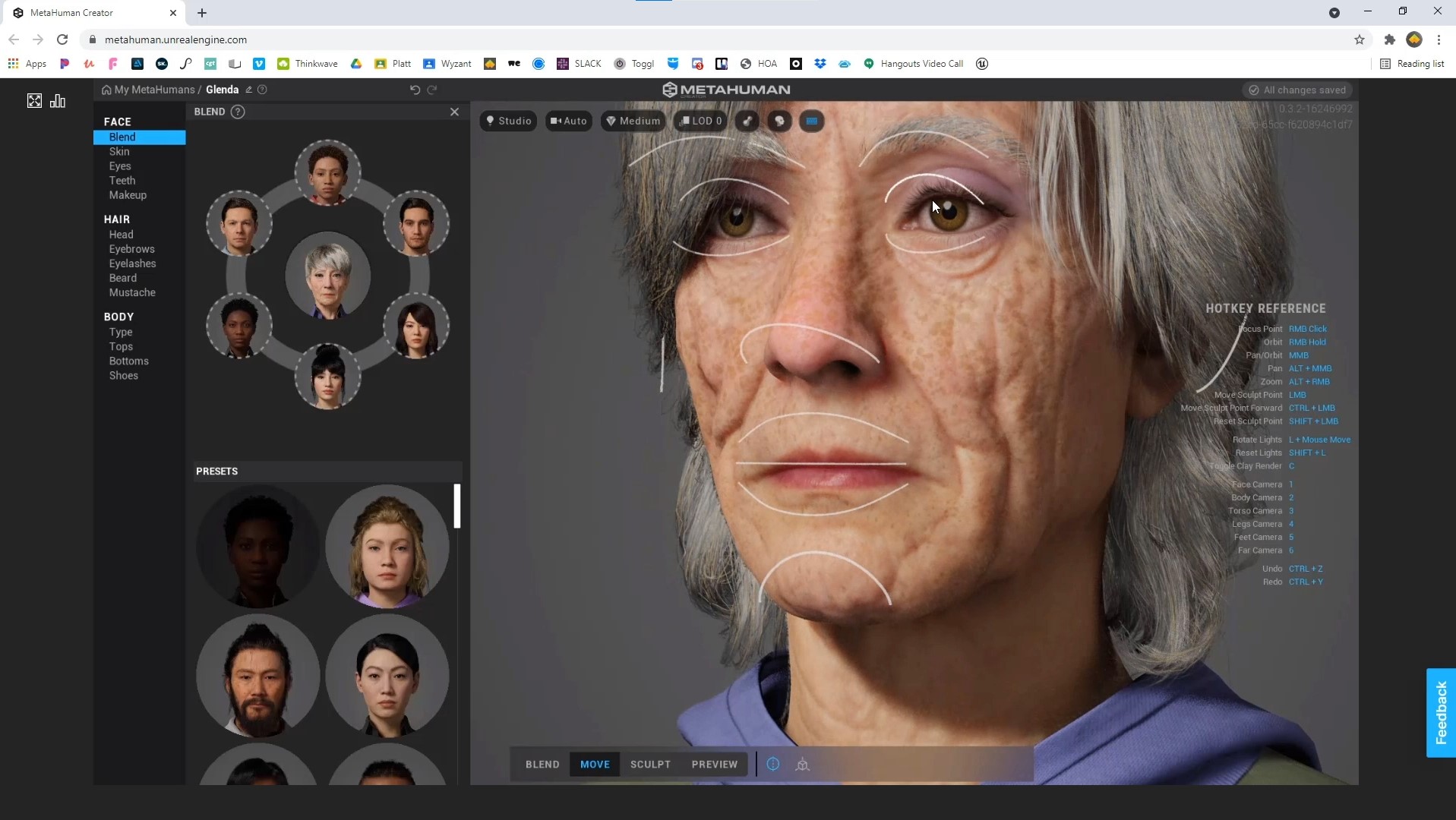The height and width of the screenshot is (820, 1456).
Task: Open Makeup settings
Action: (128, 195)
